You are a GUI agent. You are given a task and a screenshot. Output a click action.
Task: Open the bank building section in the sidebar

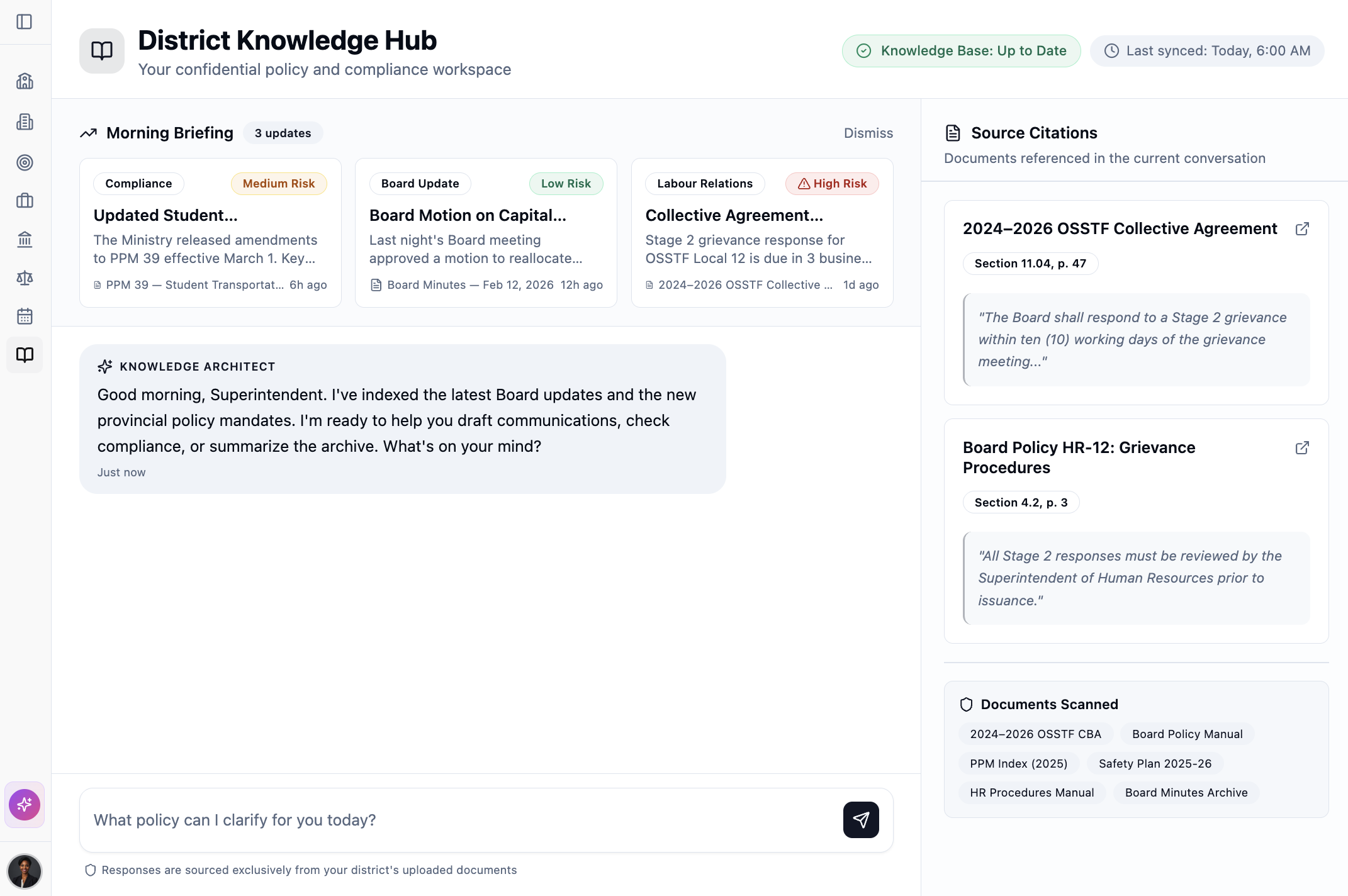coord(25,239)
